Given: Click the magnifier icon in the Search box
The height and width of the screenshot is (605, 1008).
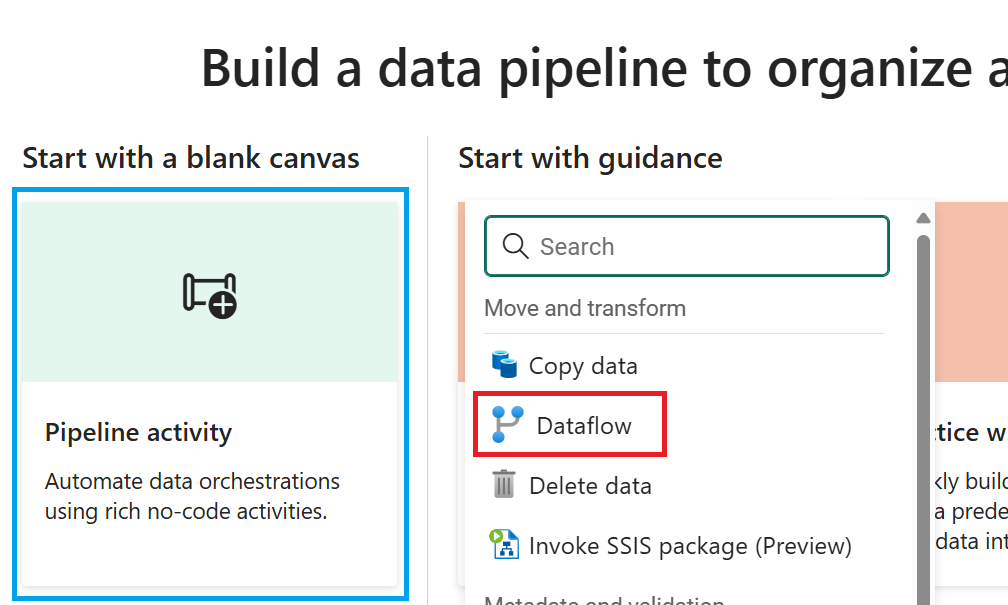Looking at the screenshot, I should tap(515, 246).
